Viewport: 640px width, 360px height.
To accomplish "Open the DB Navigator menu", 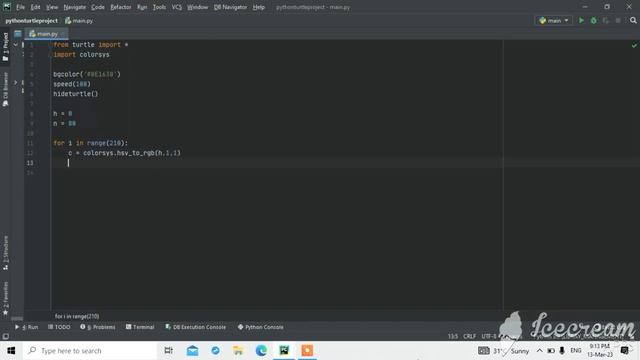I will click(x=230, y=7).
